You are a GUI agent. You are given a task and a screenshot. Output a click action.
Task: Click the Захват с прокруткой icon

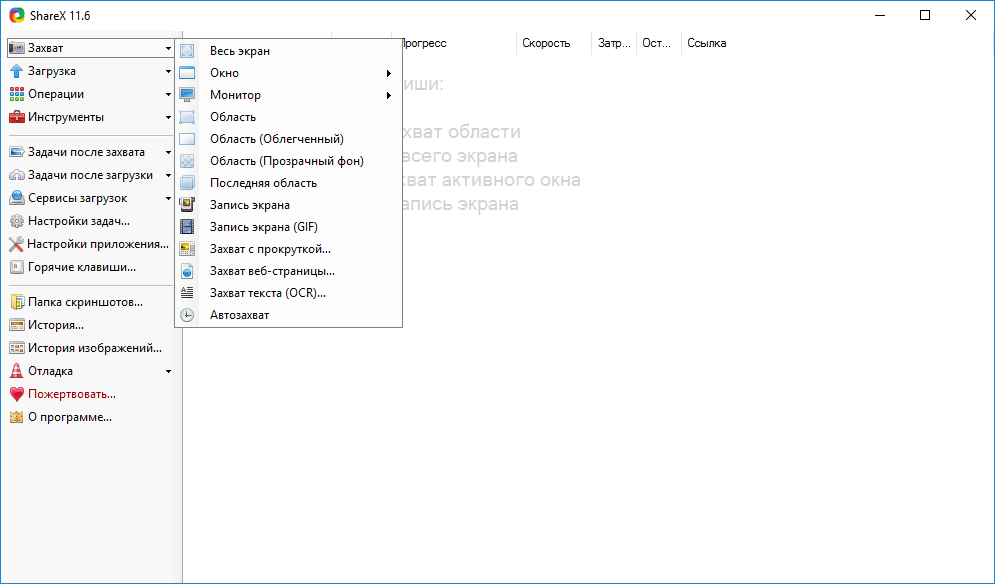point(187,249)
